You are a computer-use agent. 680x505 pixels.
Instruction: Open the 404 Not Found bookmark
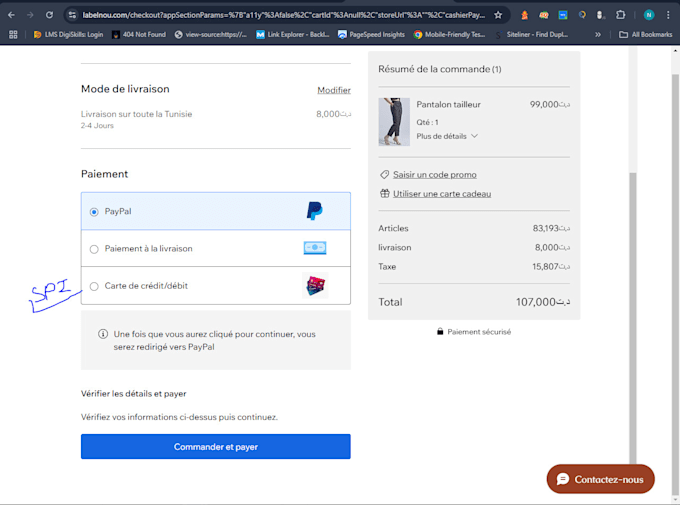coord(139,34)
